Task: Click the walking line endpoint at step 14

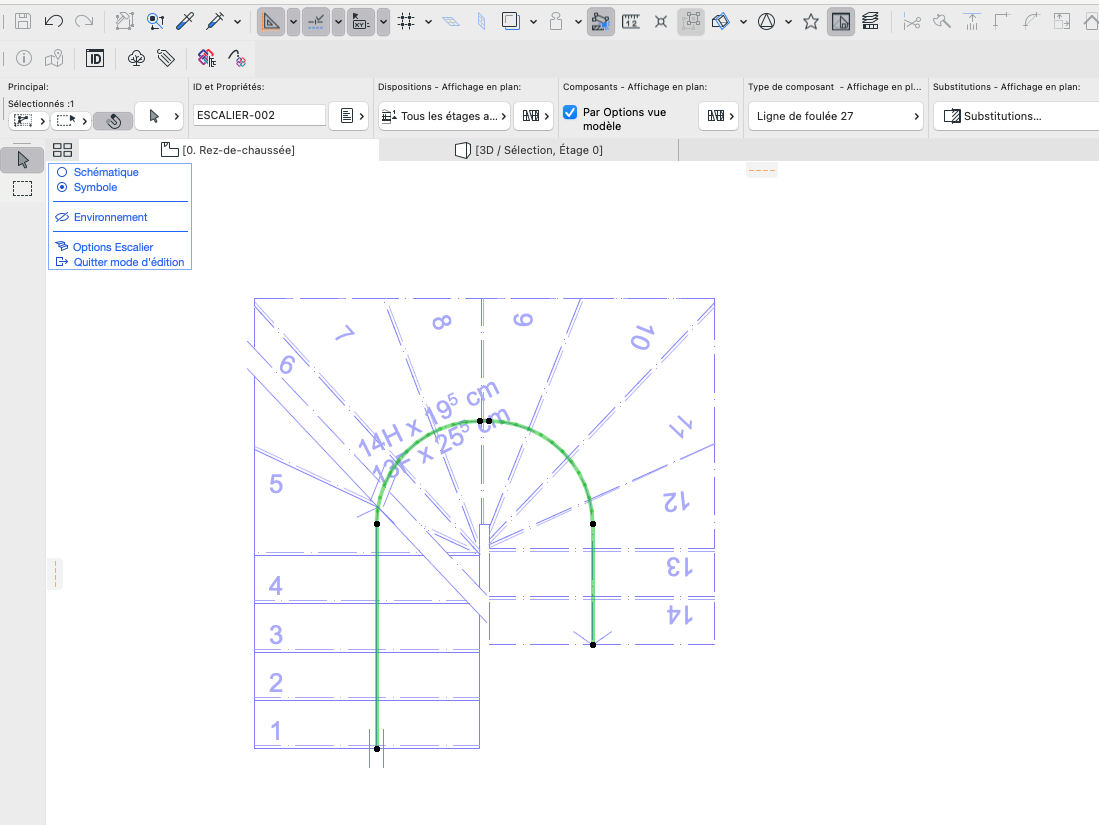Action: pos(593,645)
